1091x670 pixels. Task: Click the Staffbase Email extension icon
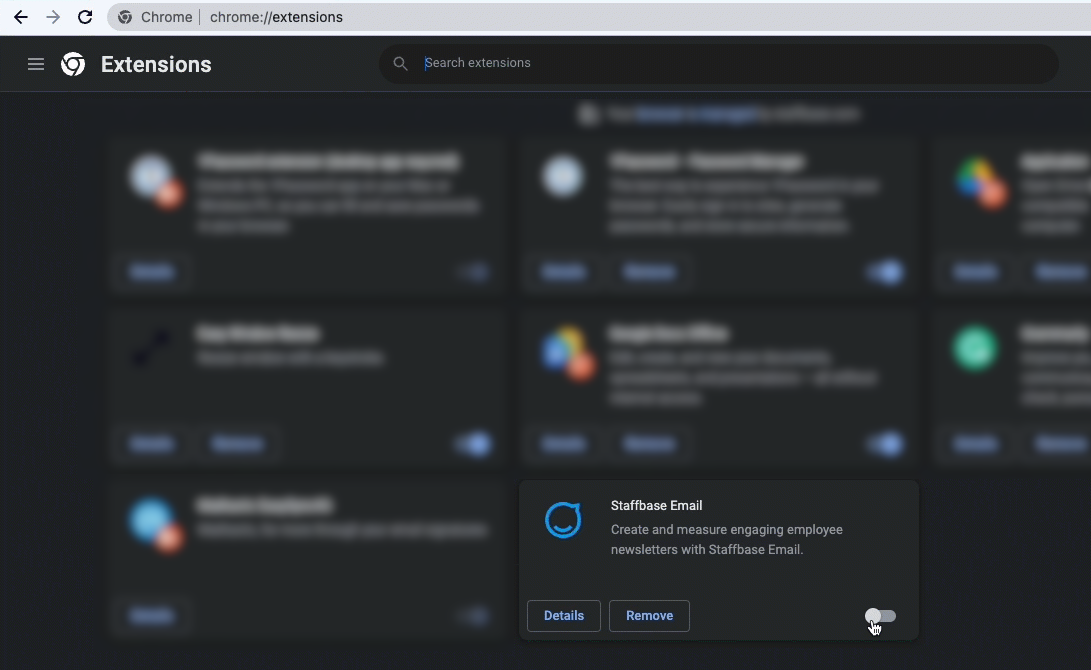coord(563,520)
